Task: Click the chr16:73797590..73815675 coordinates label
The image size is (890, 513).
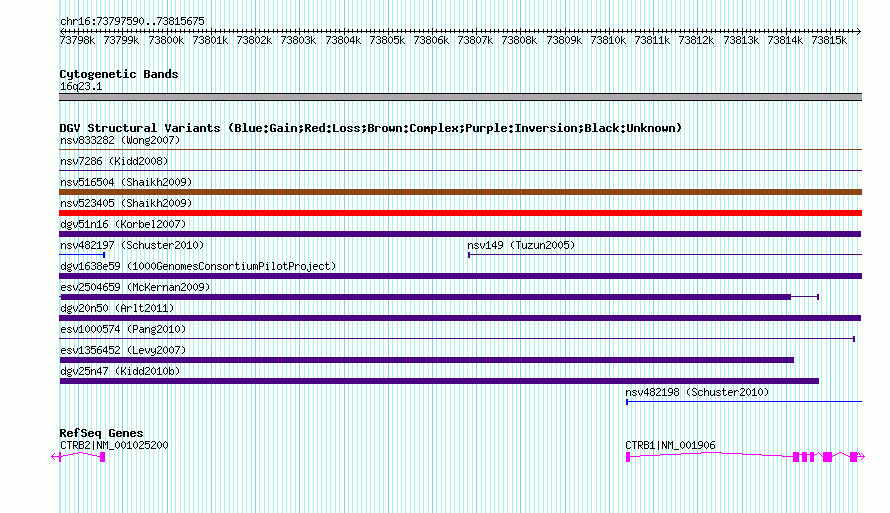Action: (x=132, y=21)
